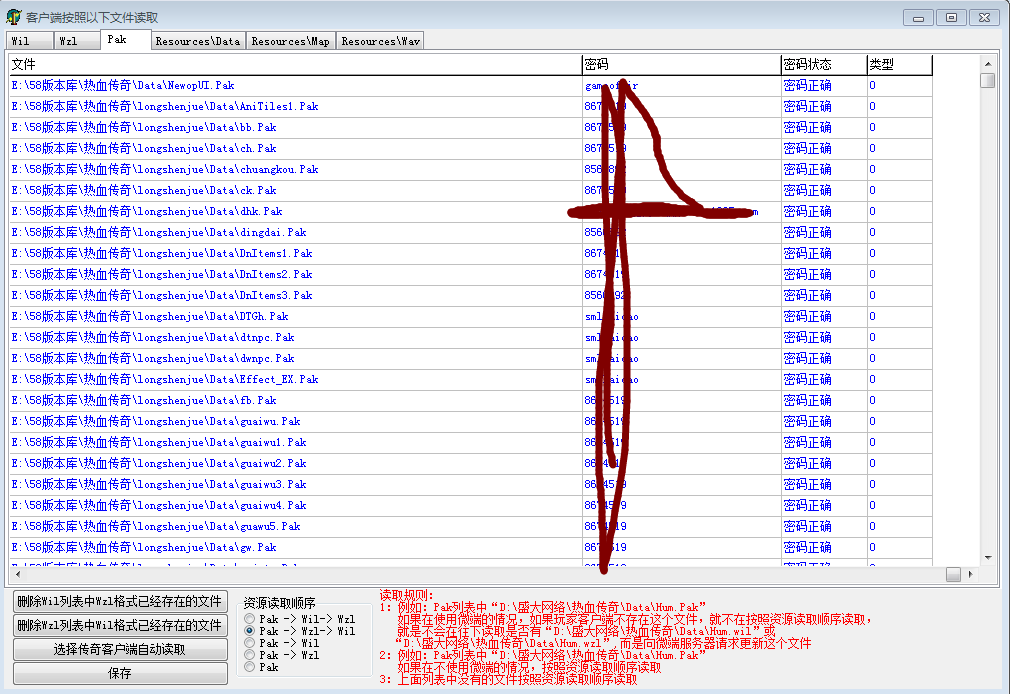Select the DTGh.Pak file row

pos(471,316)
